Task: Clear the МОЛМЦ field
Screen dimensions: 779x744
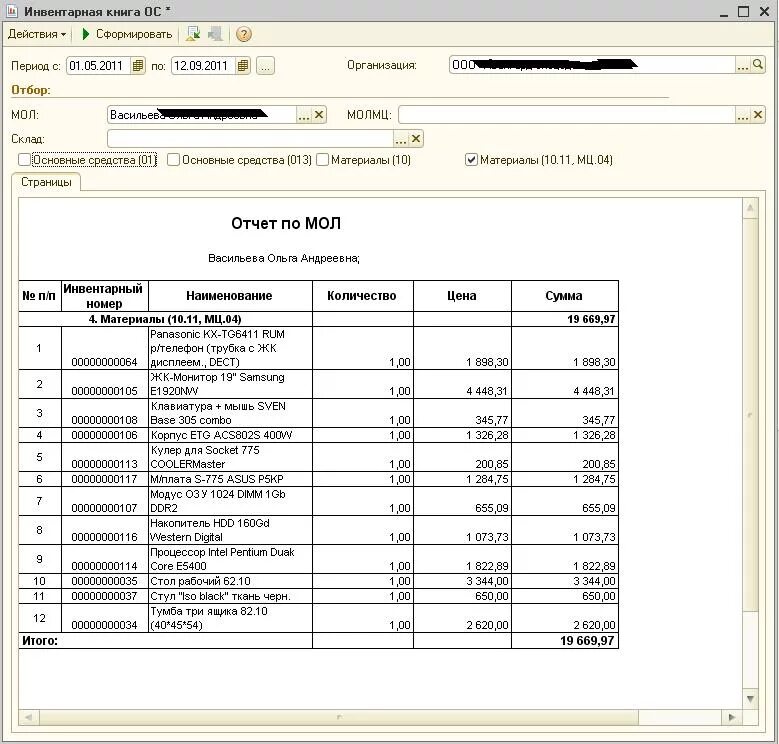Action: (x=758, y=115)
